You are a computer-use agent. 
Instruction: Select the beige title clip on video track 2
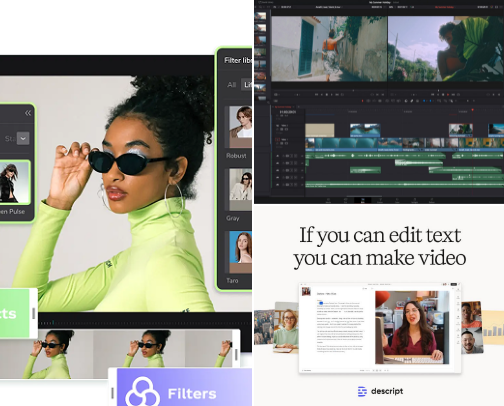320,130
